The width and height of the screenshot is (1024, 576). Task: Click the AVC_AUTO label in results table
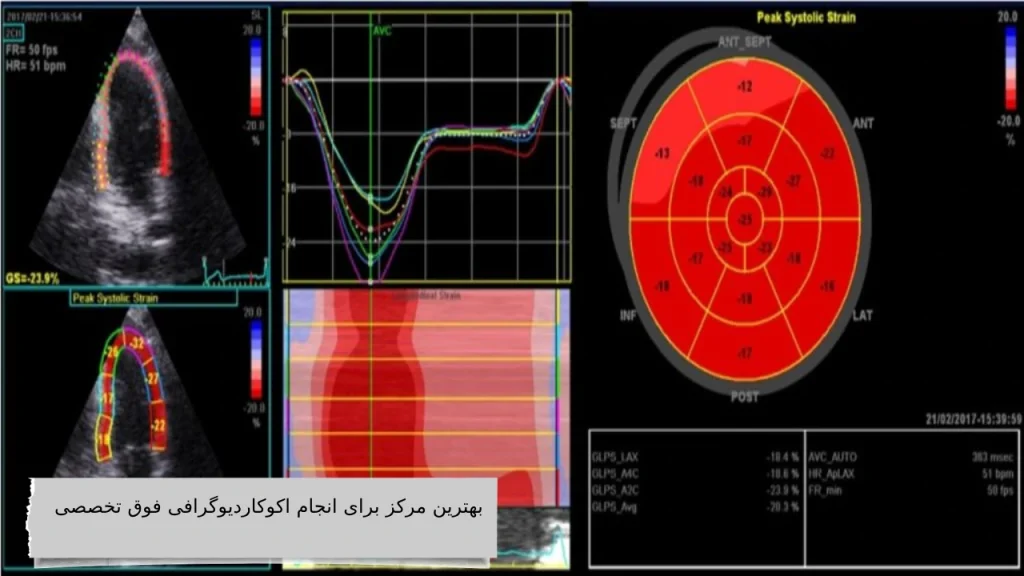click(832, 457)
